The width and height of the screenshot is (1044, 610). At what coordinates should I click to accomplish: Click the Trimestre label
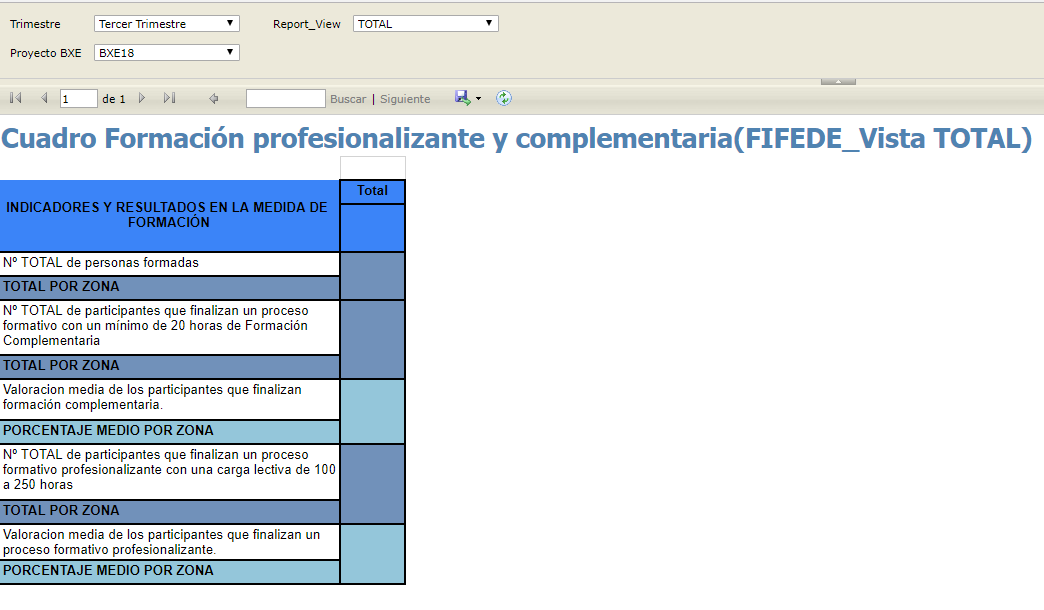(x=35, y=24)
